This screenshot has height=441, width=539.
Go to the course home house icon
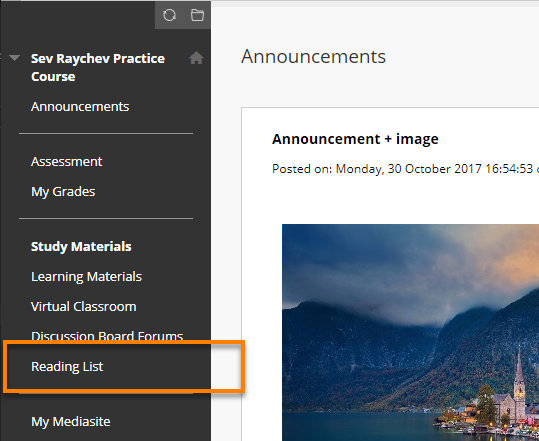(196, 58)
